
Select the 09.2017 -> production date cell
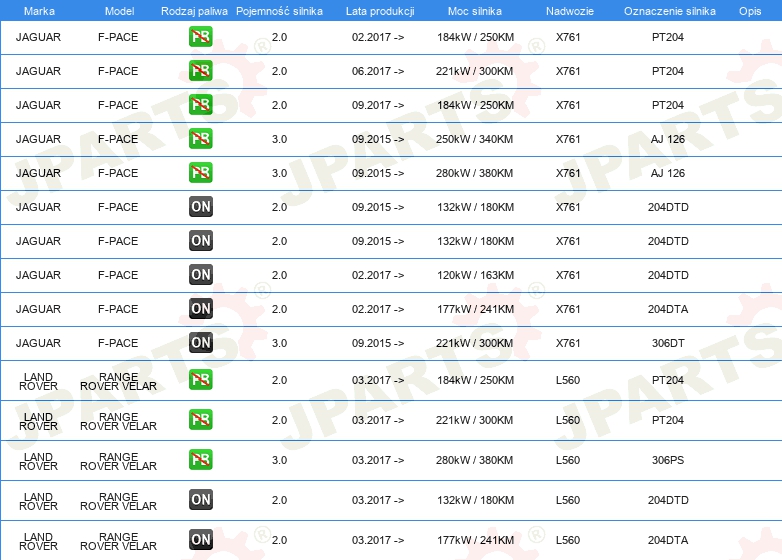(378, 105)
